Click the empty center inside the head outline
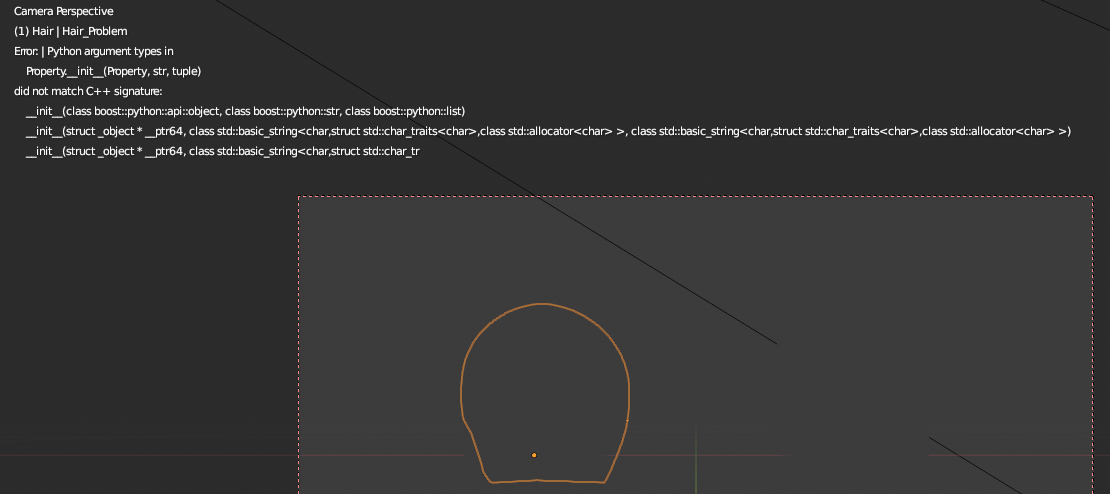This screenshot has height=494, width=1110. (x=545, y=390)
